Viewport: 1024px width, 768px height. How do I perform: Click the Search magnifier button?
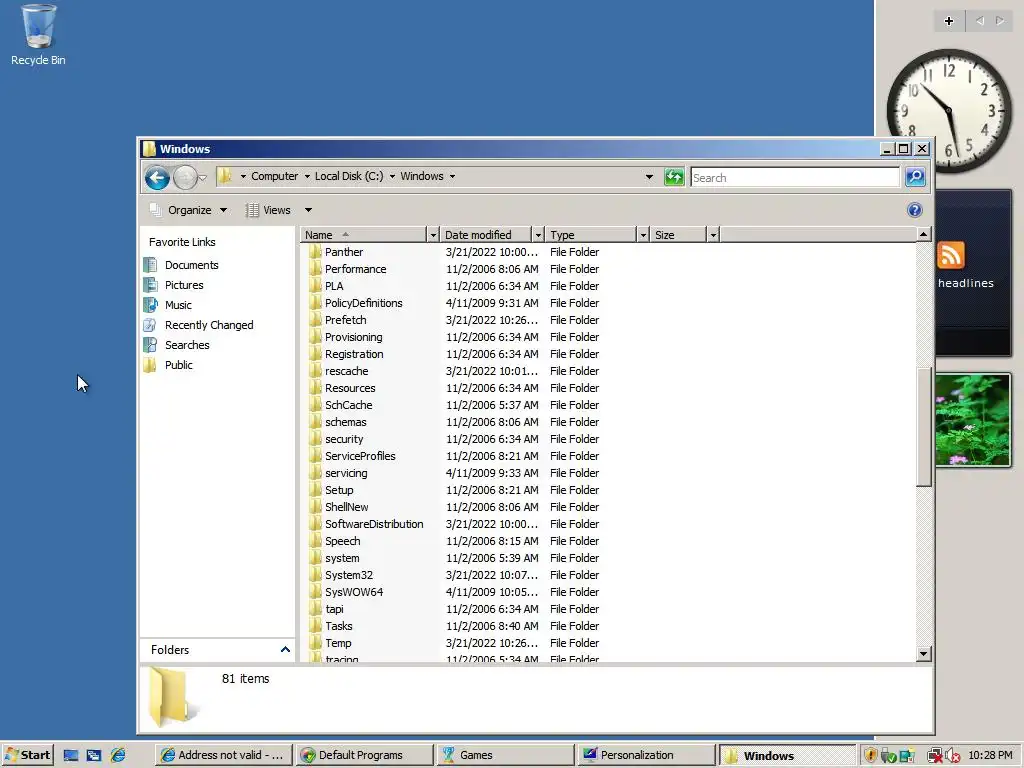[915, 177]
